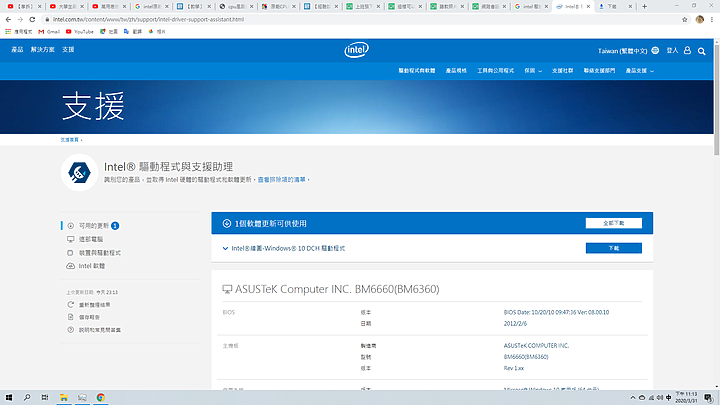Open a new browser tab with plus
The width and height of the screenshot is (720, 405).
tap(644, 6)
